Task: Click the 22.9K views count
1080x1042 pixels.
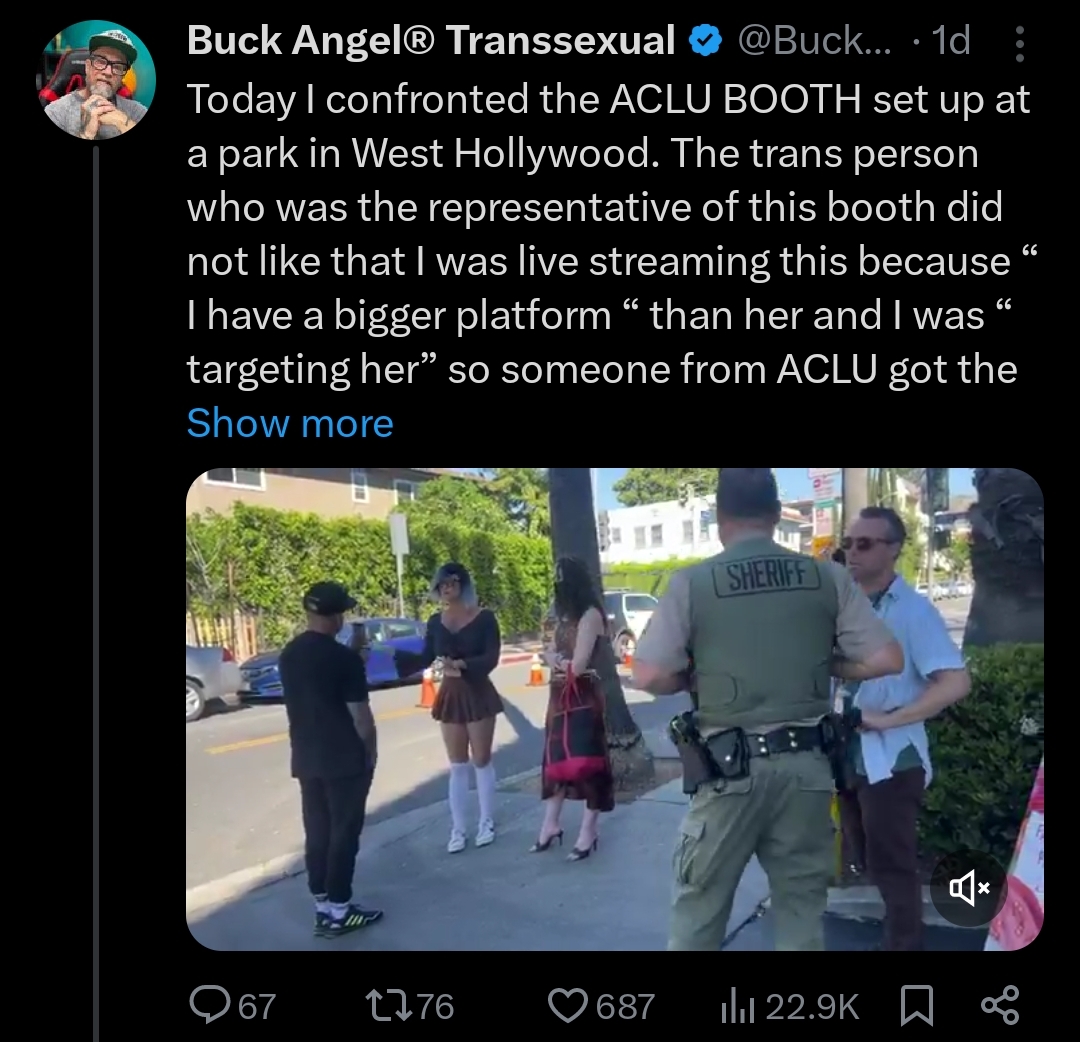Action: pyautogui.click(x=812, y=1006)
